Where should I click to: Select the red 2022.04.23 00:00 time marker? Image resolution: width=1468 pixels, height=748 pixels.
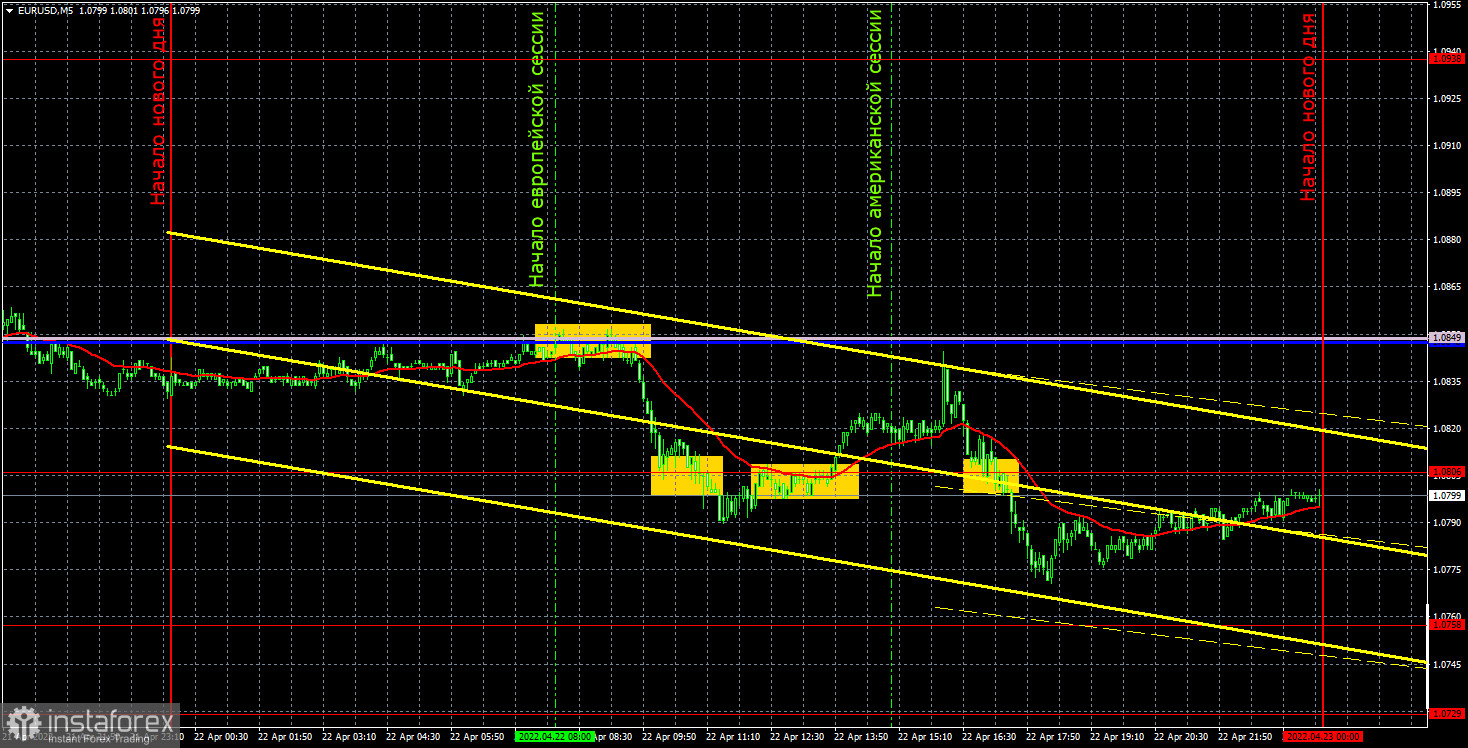coord(1322,736)
